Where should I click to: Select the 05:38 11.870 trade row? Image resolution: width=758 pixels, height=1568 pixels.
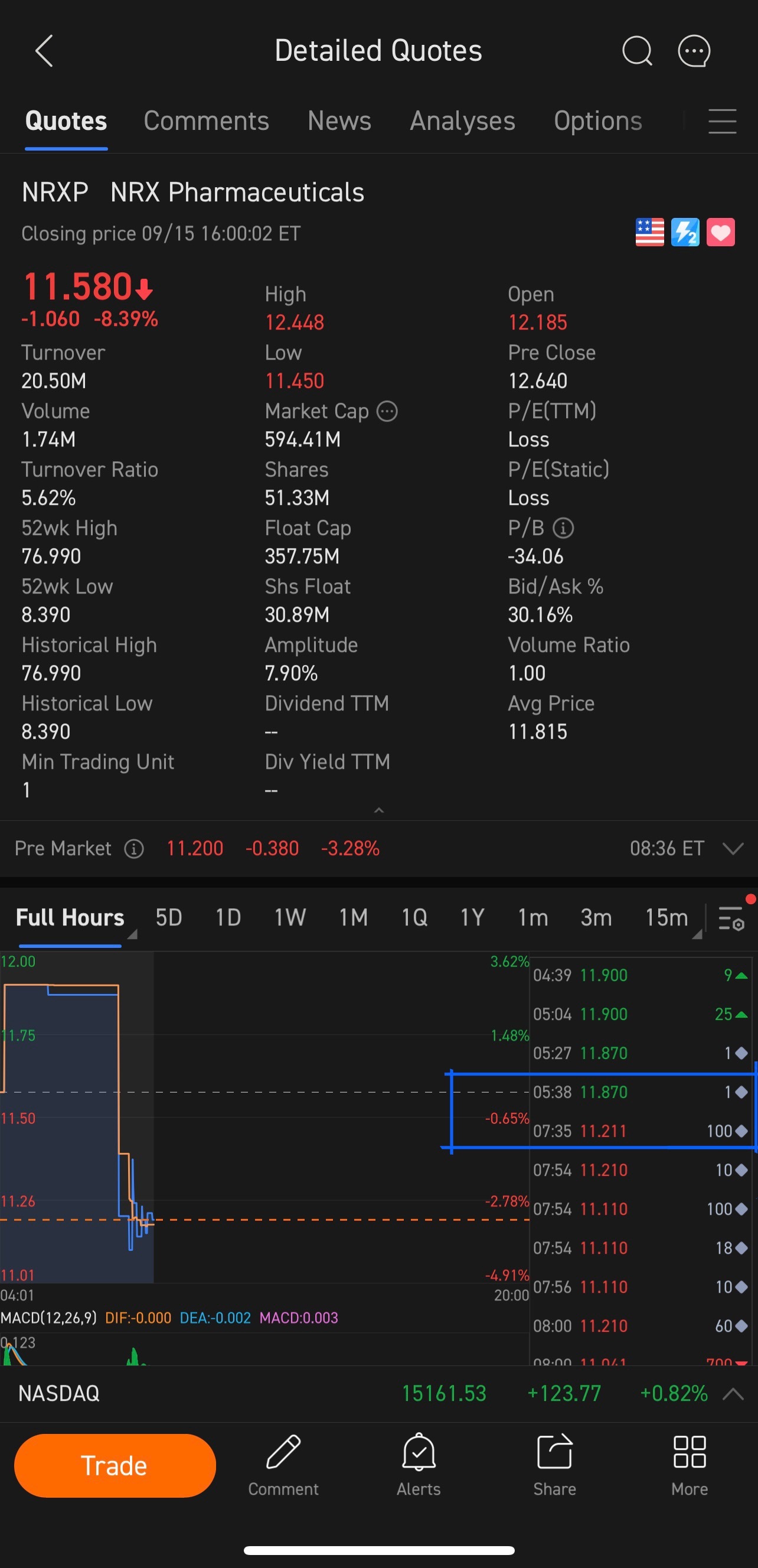point(641,1092)
